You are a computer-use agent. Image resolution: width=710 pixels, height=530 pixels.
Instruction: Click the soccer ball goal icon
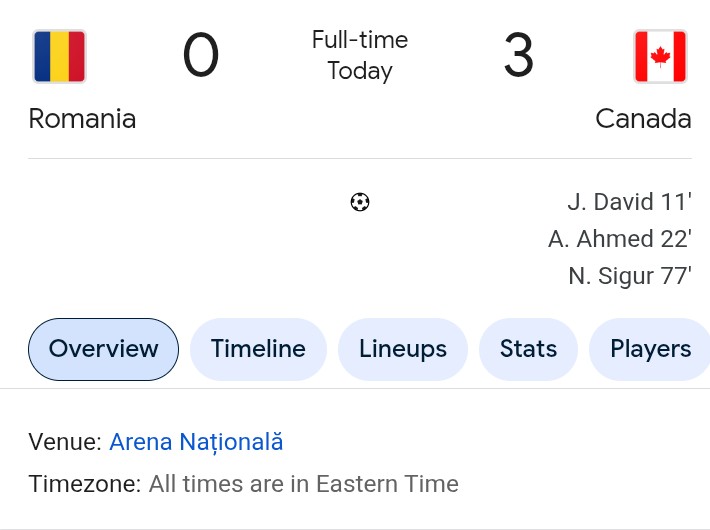[360, 202]
